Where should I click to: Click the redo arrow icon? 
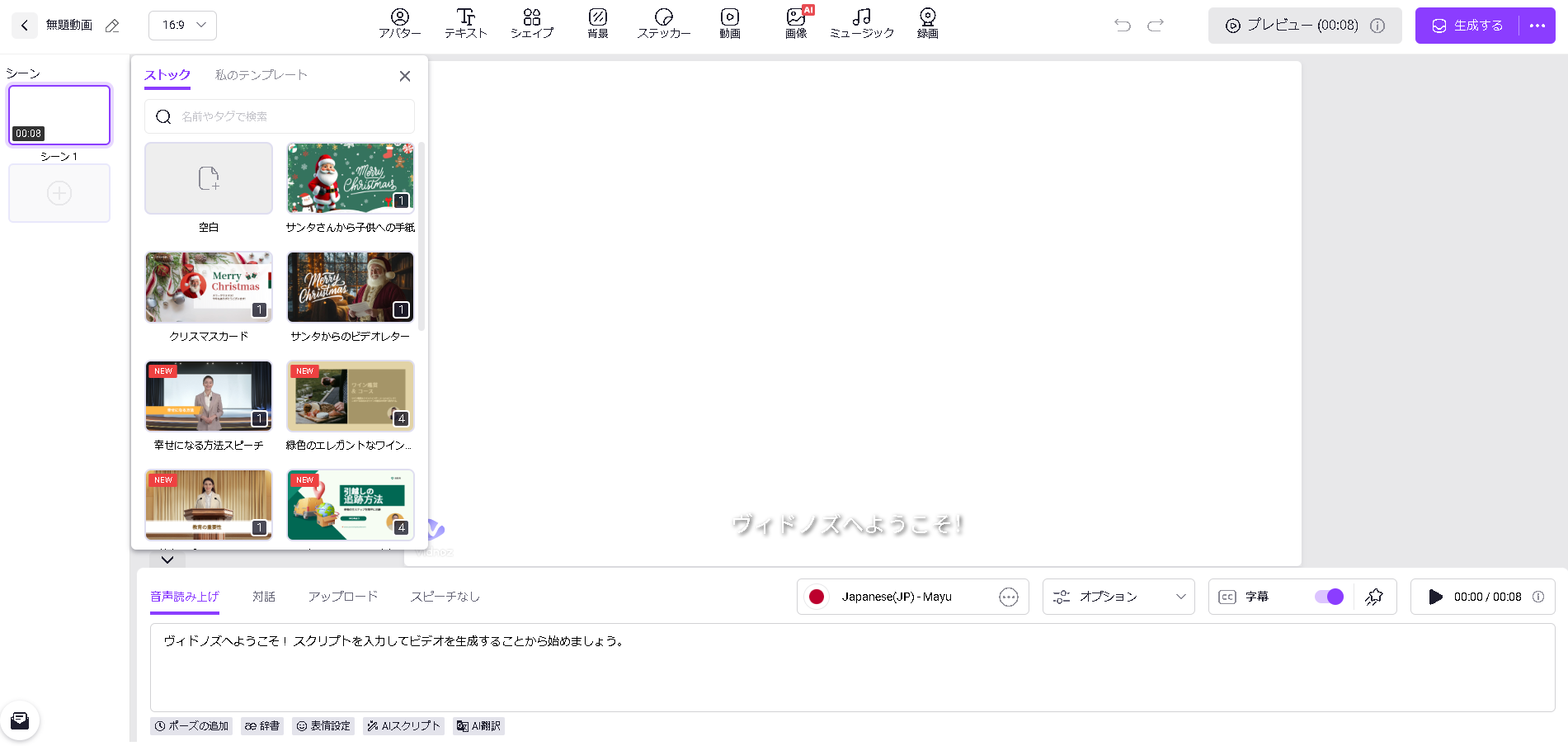point(1156,26)
